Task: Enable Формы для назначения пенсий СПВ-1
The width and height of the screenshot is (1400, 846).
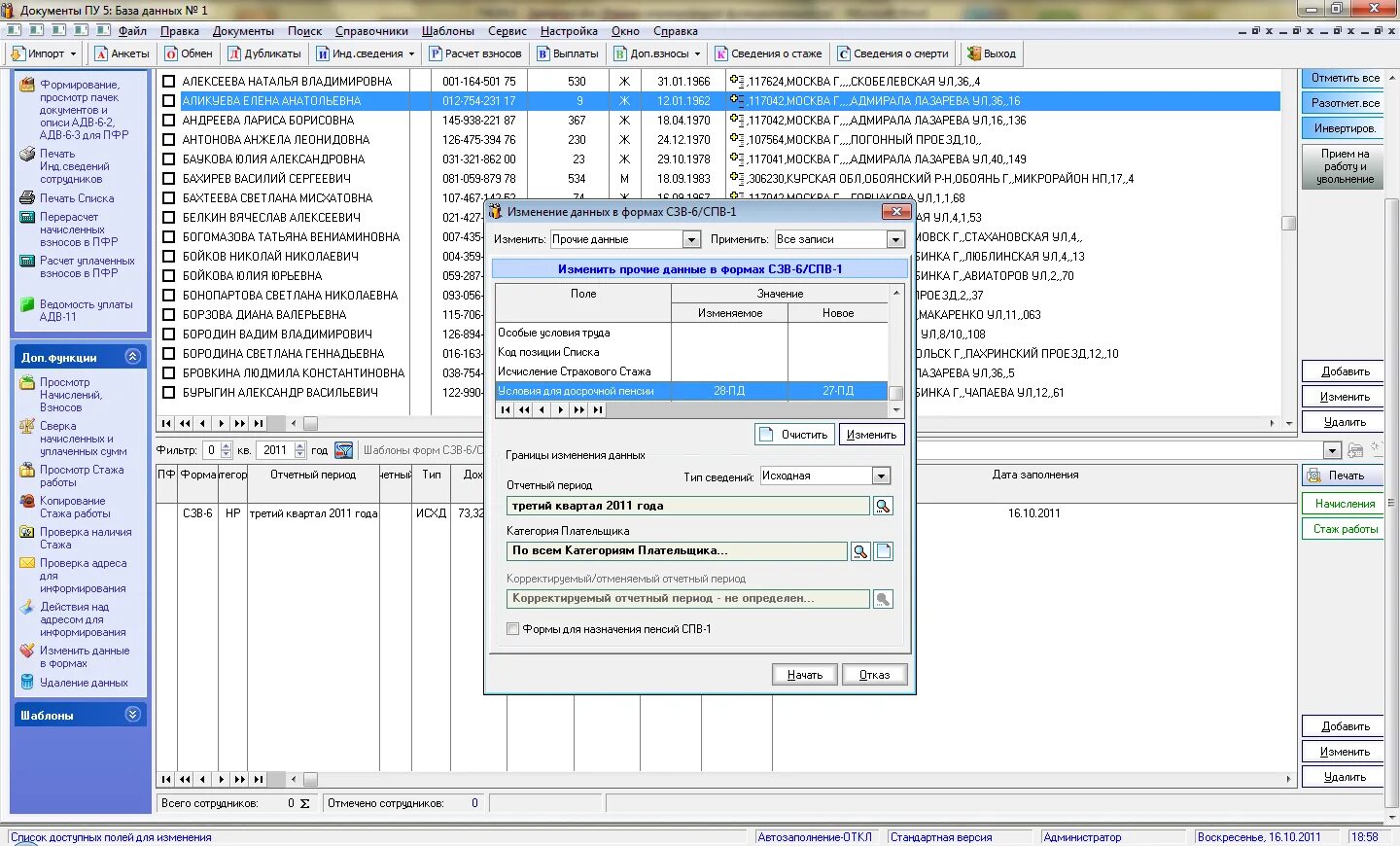Action: [512, 629]
